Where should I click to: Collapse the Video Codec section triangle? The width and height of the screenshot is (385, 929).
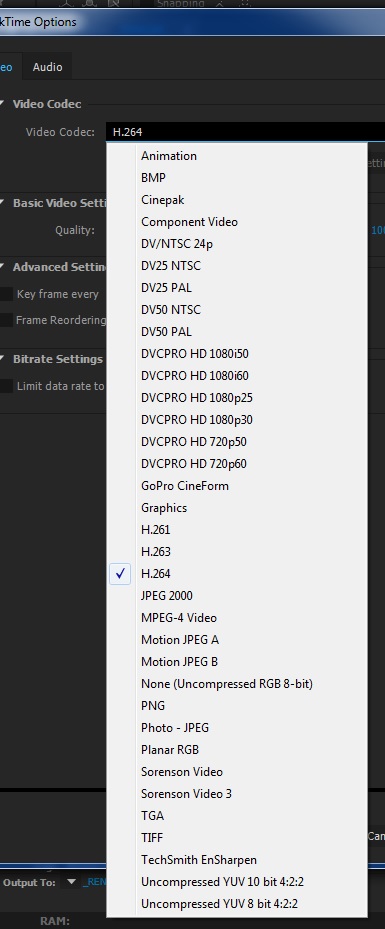(2, 104)
